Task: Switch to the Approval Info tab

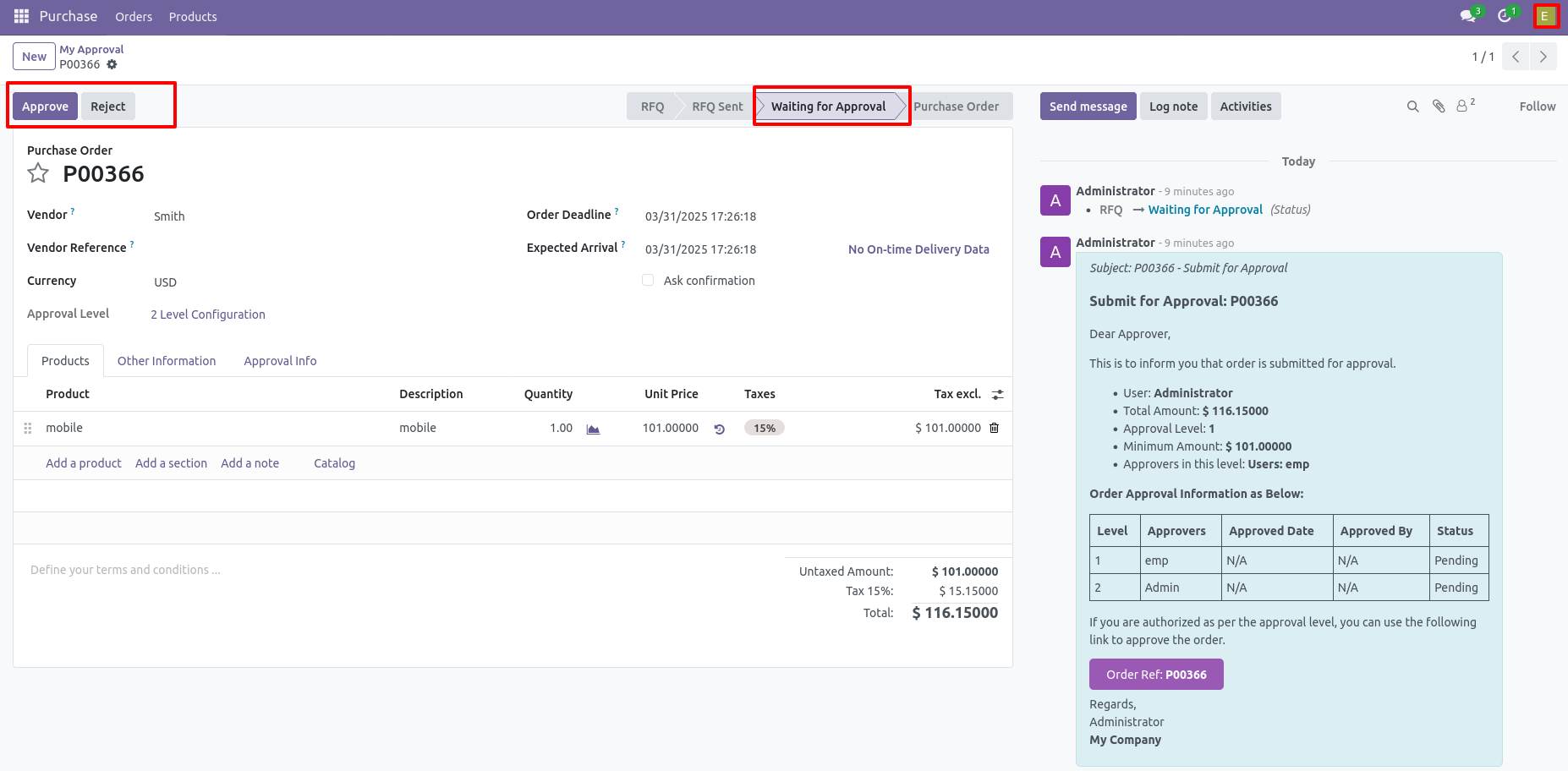Action: (x=280, y=361)
